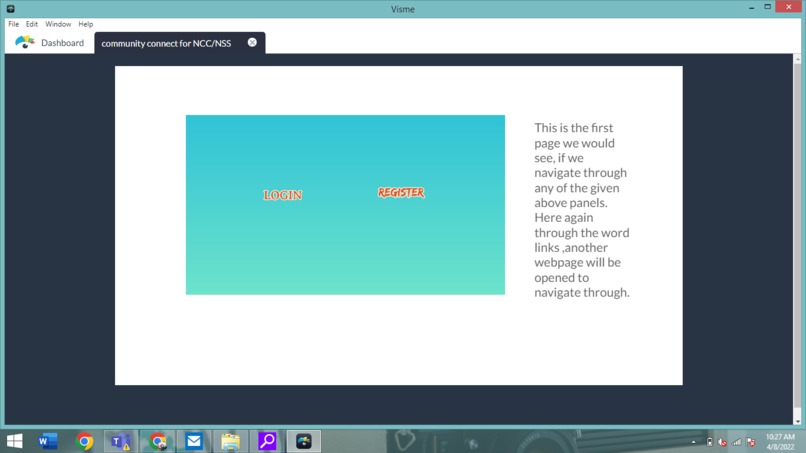Click the battery icon in system tray
Viewport: 806px width, 453px height.
pos(709,442)
